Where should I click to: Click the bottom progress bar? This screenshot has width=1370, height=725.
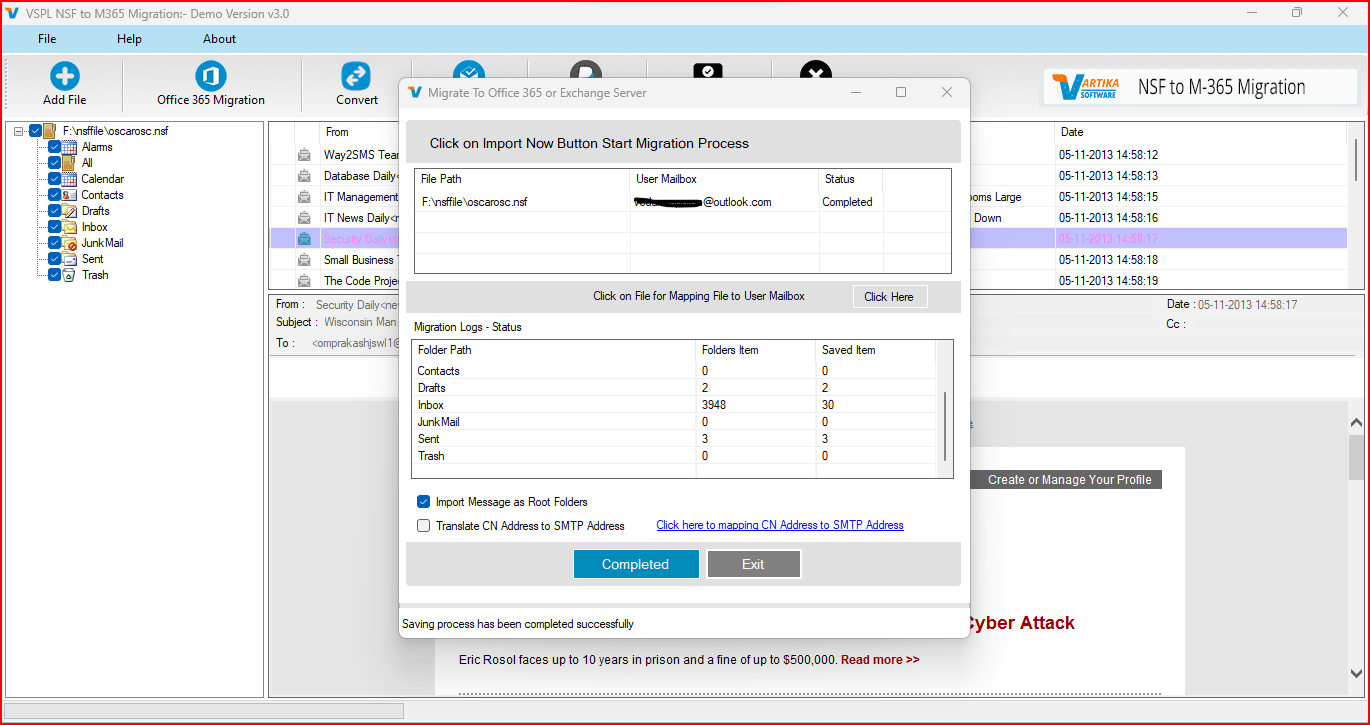(205, 711)
